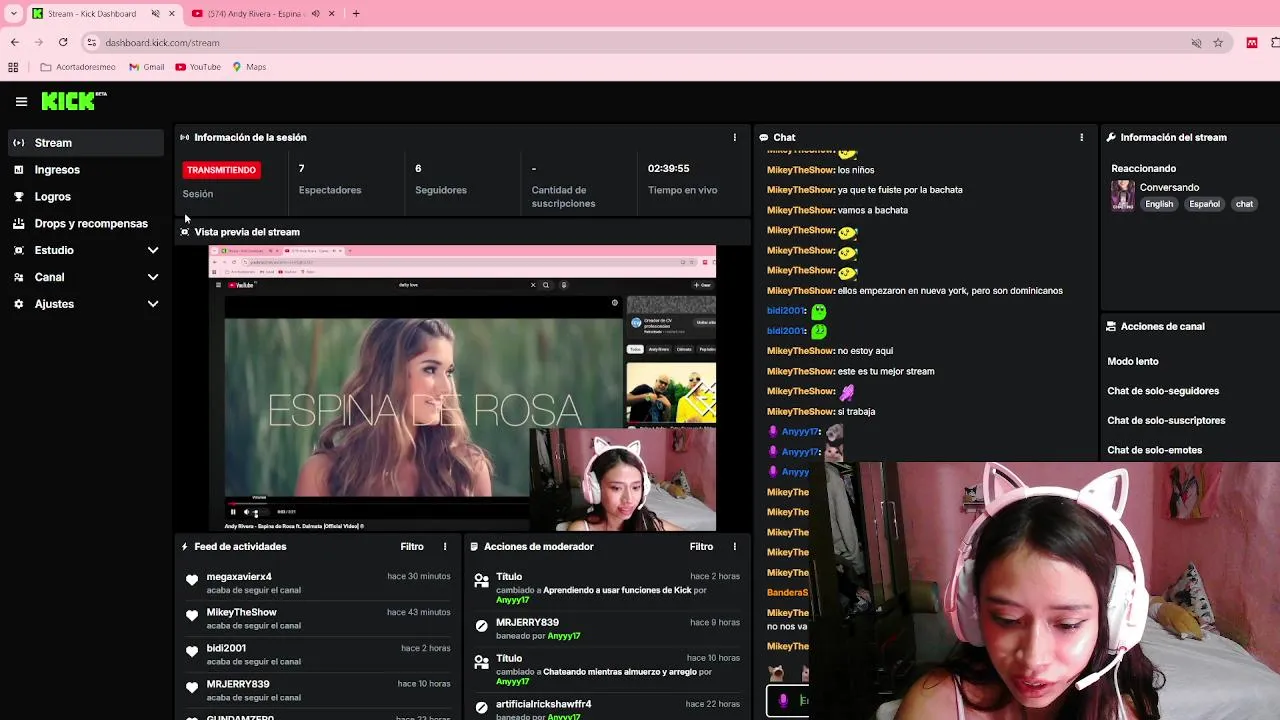This screenshot has height=720, width=1280.
Task: Toggle Chat de solo-emotes
Action: [1155, 450]
